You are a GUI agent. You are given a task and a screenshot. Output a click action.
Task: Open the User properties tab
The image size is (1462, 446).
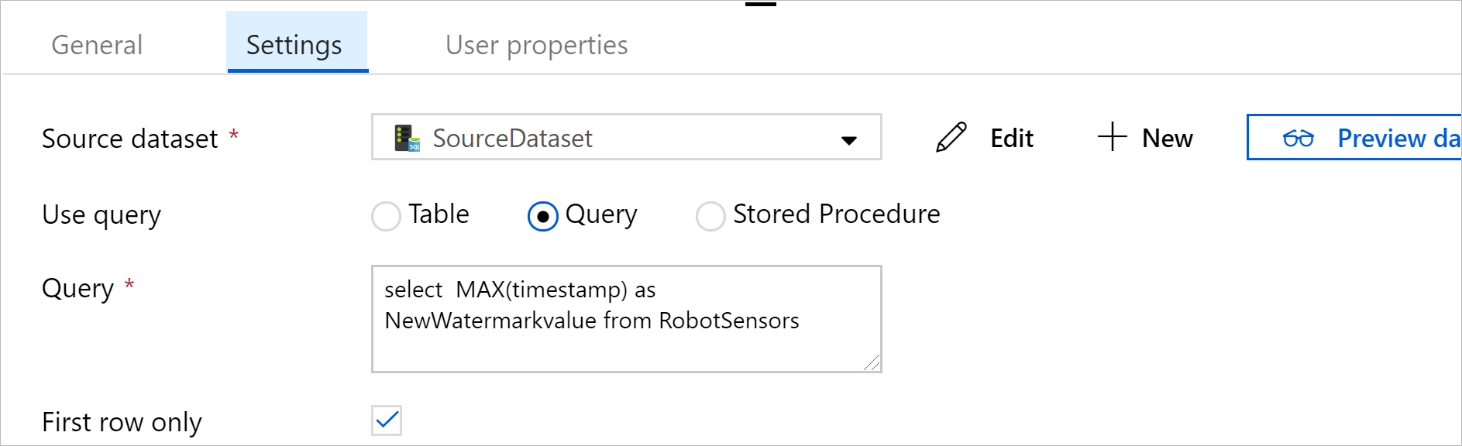[536, 45]
